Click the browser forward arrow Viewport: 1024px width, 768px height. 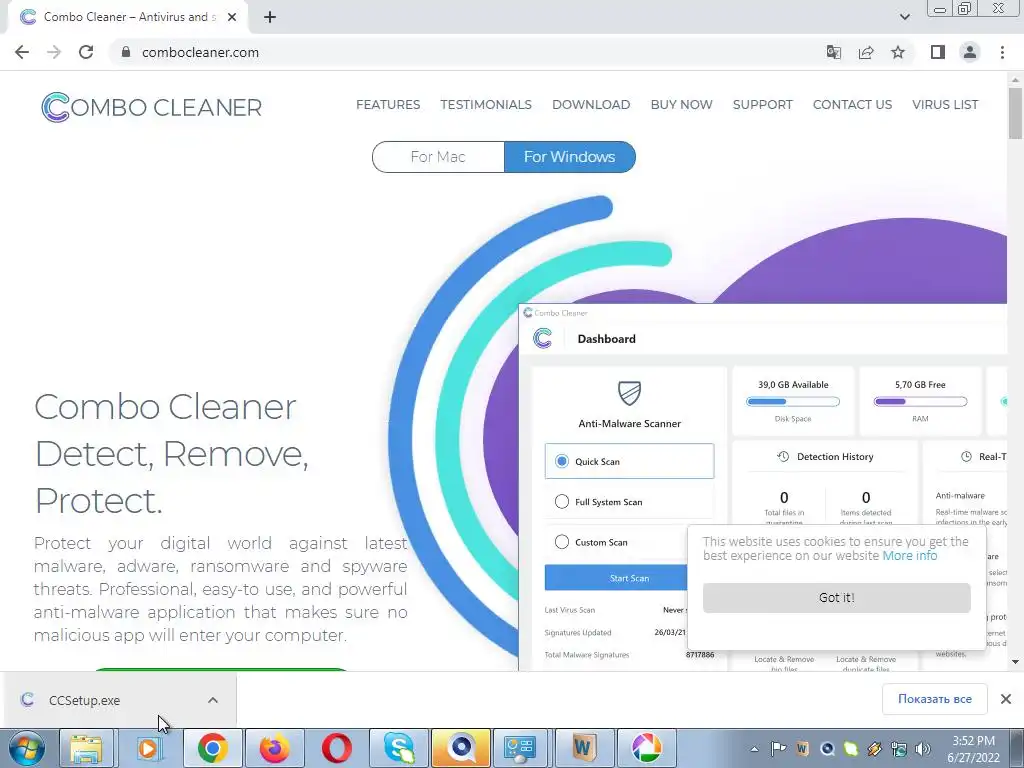pos(54,52)
